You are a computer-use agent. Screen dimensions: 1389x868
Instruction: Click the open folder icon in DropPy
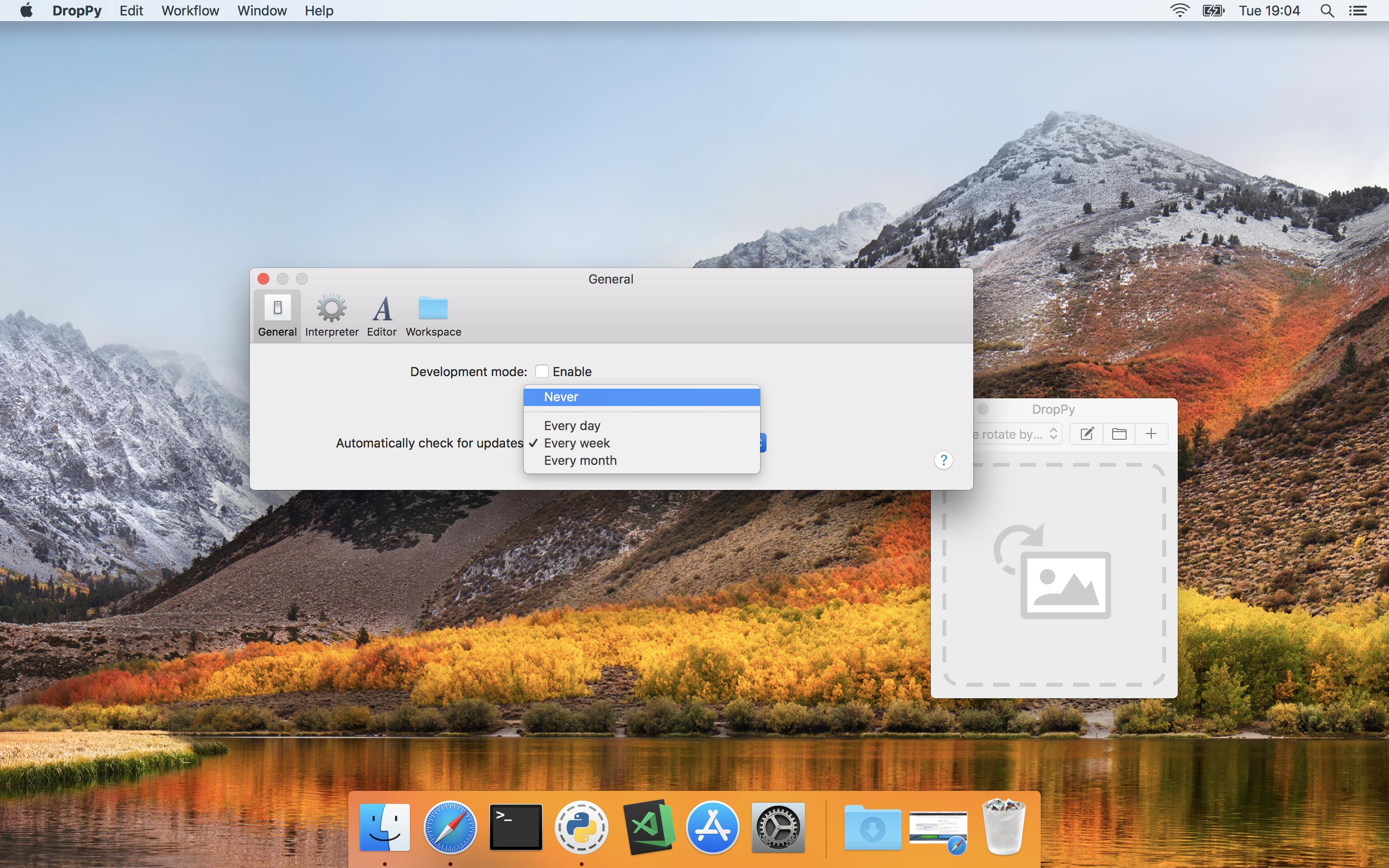tap(1118, 434)
